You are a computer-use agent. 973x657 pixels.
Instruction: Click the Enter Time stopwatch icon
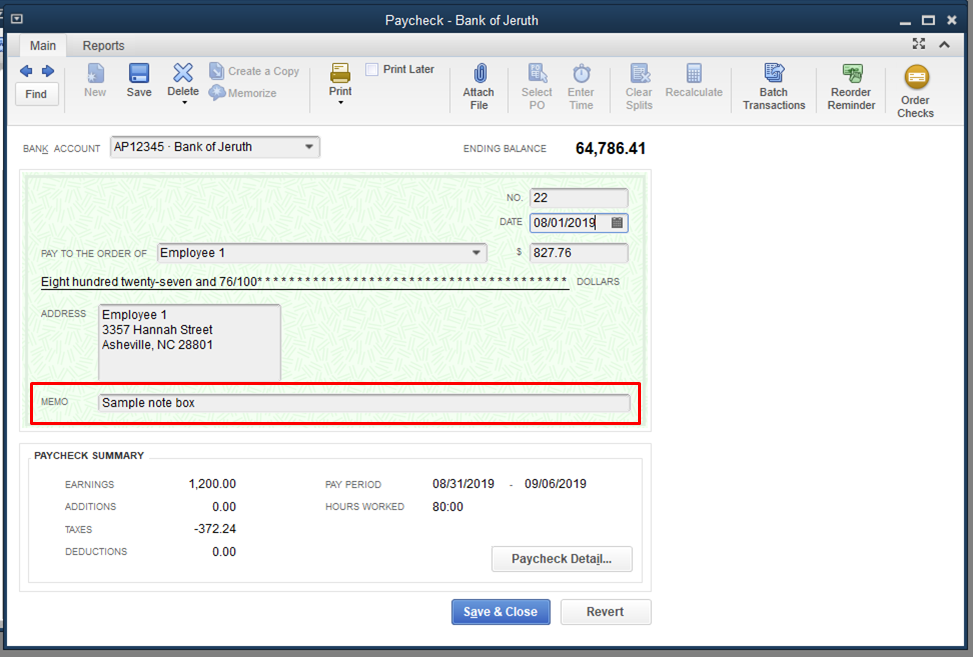coord(581,74)
